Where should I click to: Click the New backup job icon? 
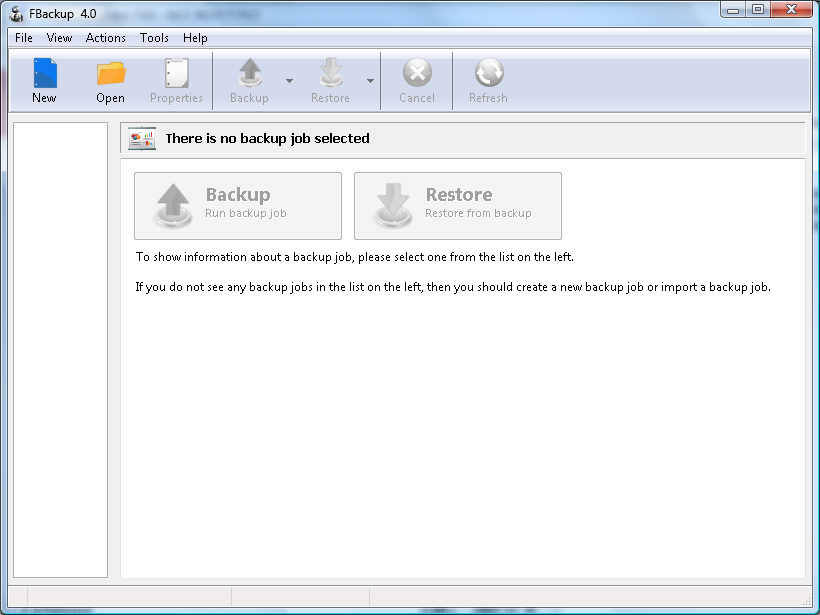44,74
